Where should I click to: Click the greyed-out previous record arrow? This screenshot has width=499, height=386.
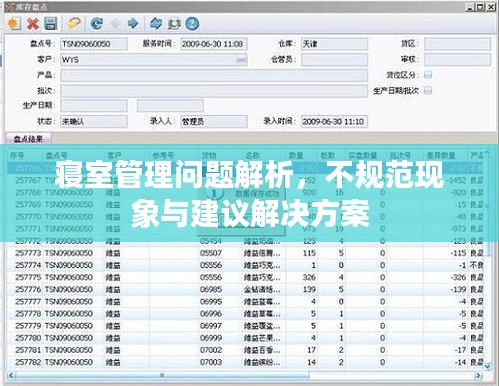pyautogui.click(x=116, y=24)
